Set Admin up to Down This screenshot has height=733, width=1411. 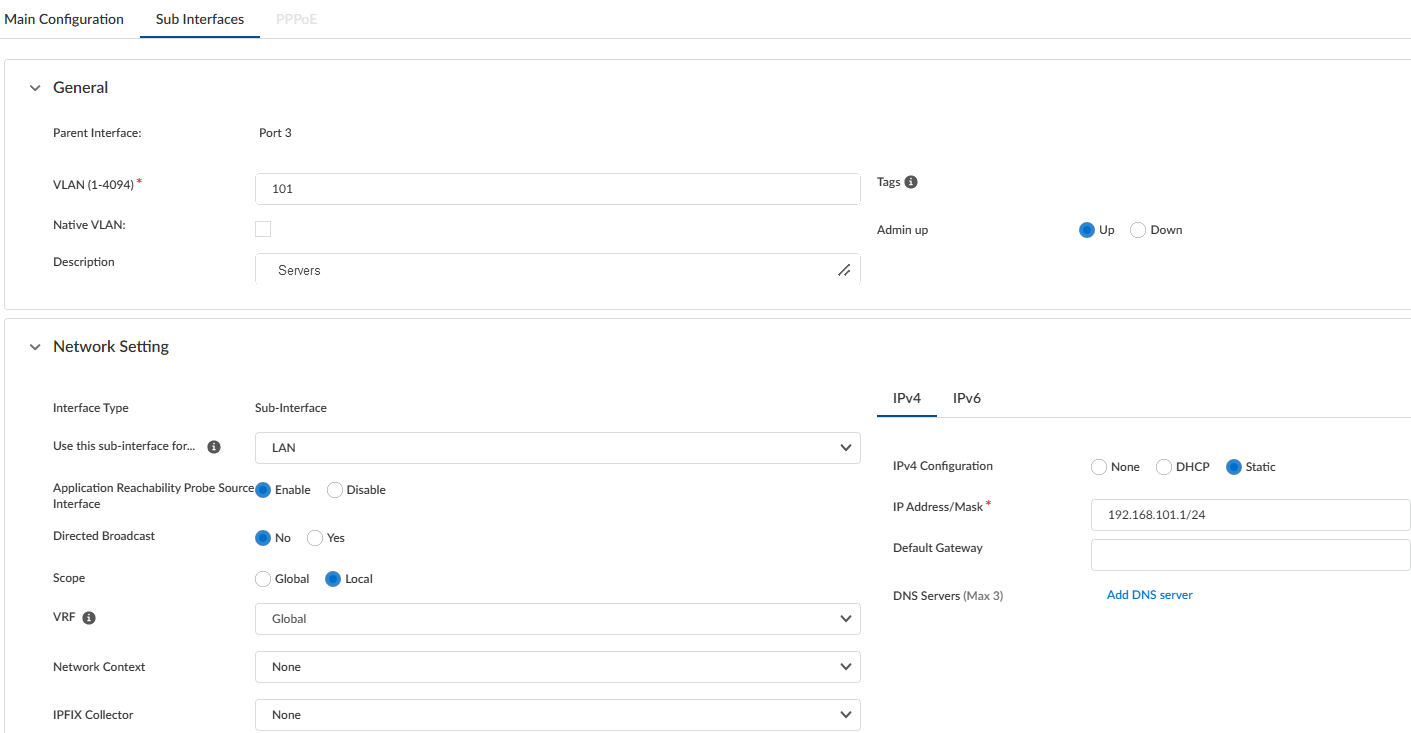tap(1138, 230)
